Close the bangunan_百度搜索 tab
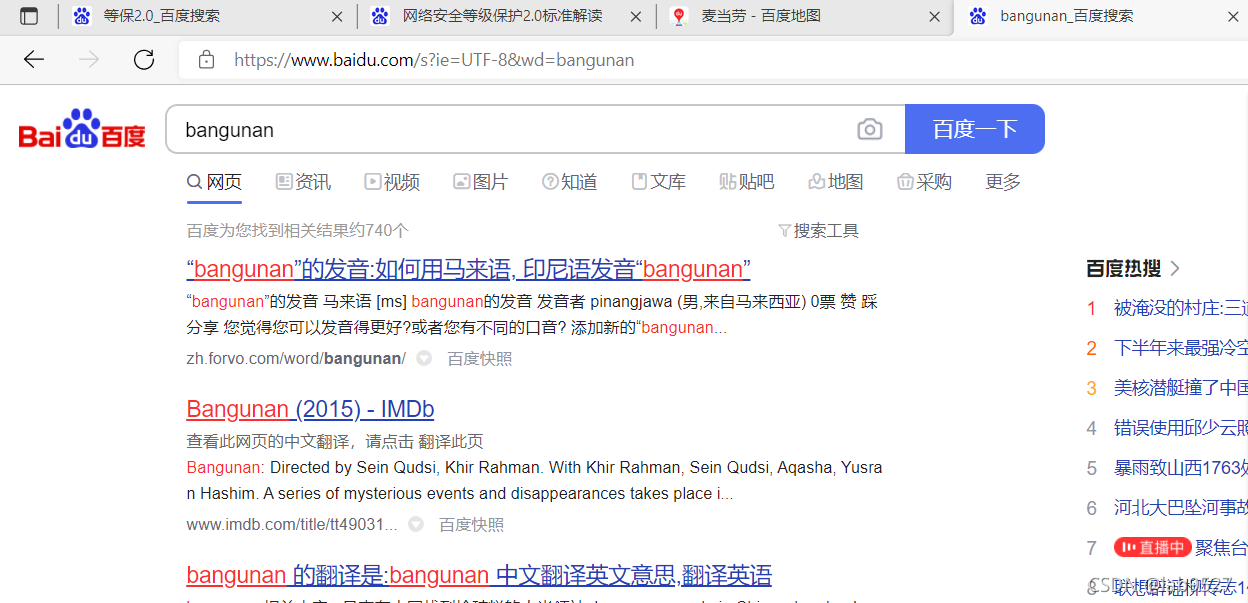Screen dimensions: 1248x603 pyautogui.click(x=1233, y=17)
